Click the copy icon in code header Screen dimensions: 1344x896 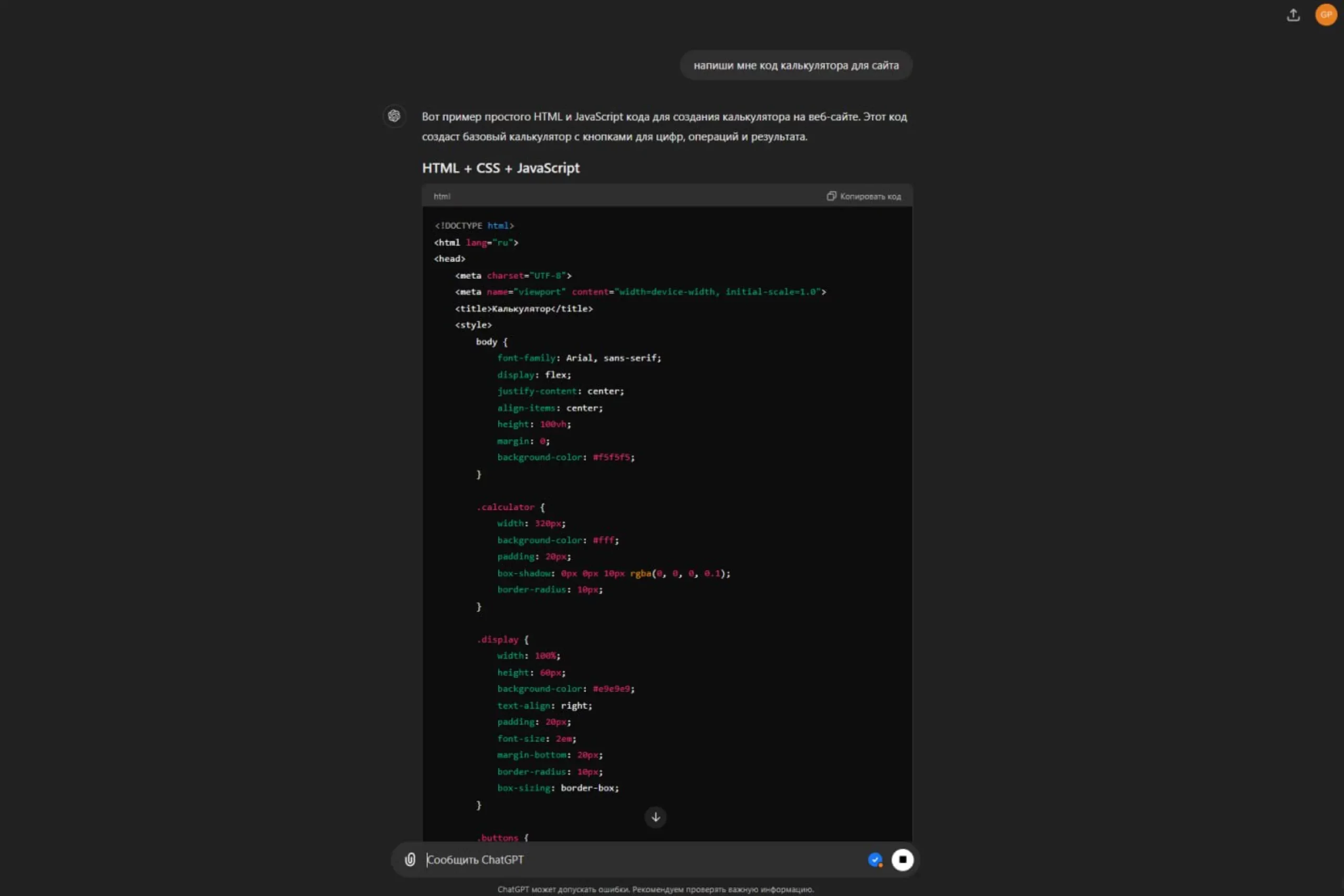tap(832, 196)
